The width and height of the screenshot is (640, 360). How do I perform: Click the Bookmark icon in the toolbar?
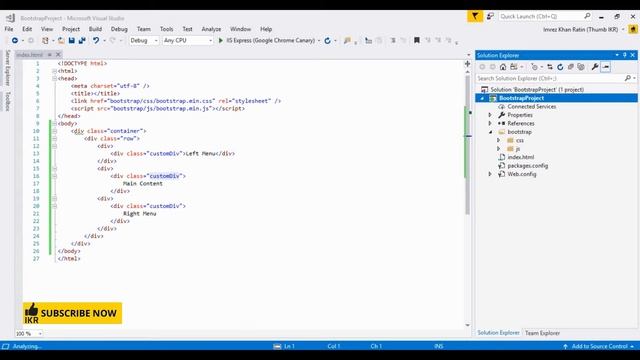(417, 40)
